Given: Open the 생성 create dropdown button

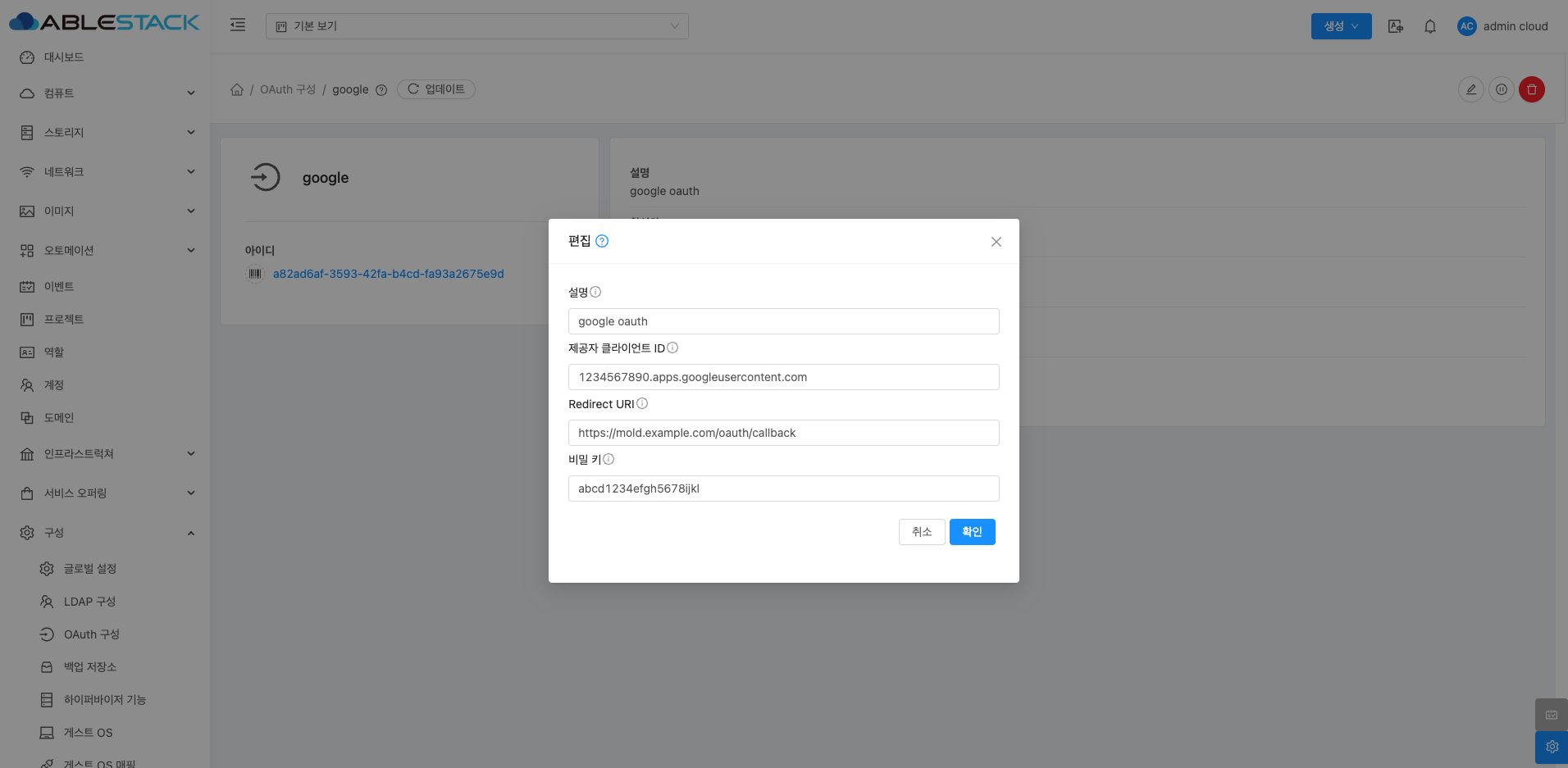Looking at the screenshot, I should tap(1341, 26).
